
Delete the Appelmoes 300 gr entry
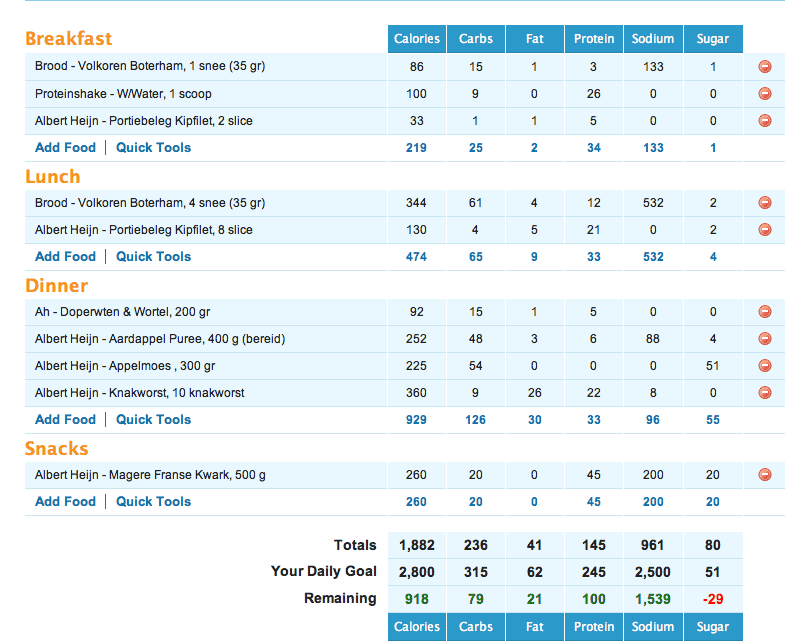[x=765, y=366]
